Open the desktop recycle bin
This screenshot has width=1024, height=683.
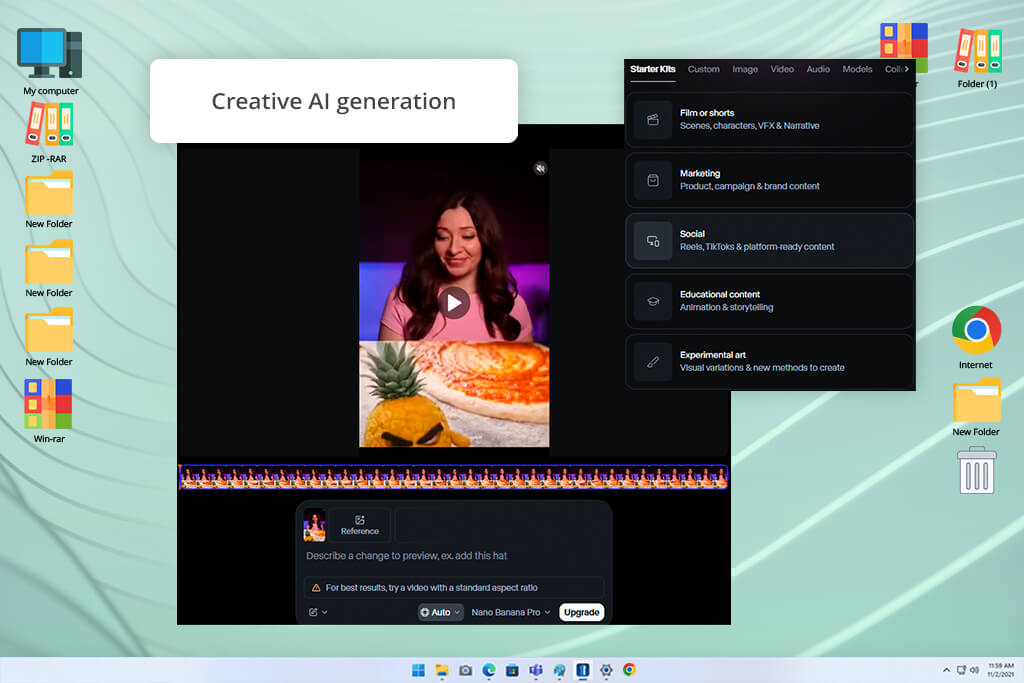976,470
